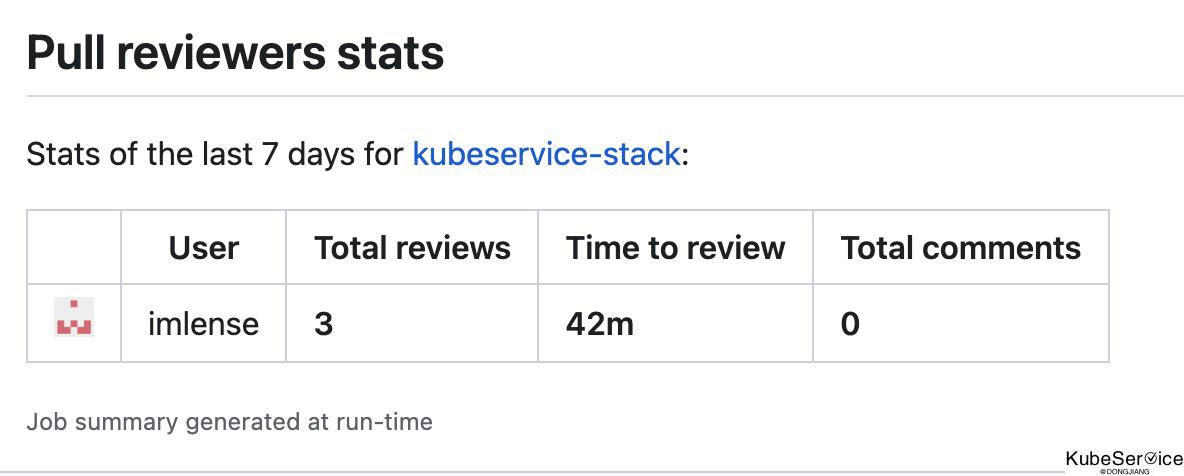Click the small DONGJIANG caption under logo

point(1124,471)
